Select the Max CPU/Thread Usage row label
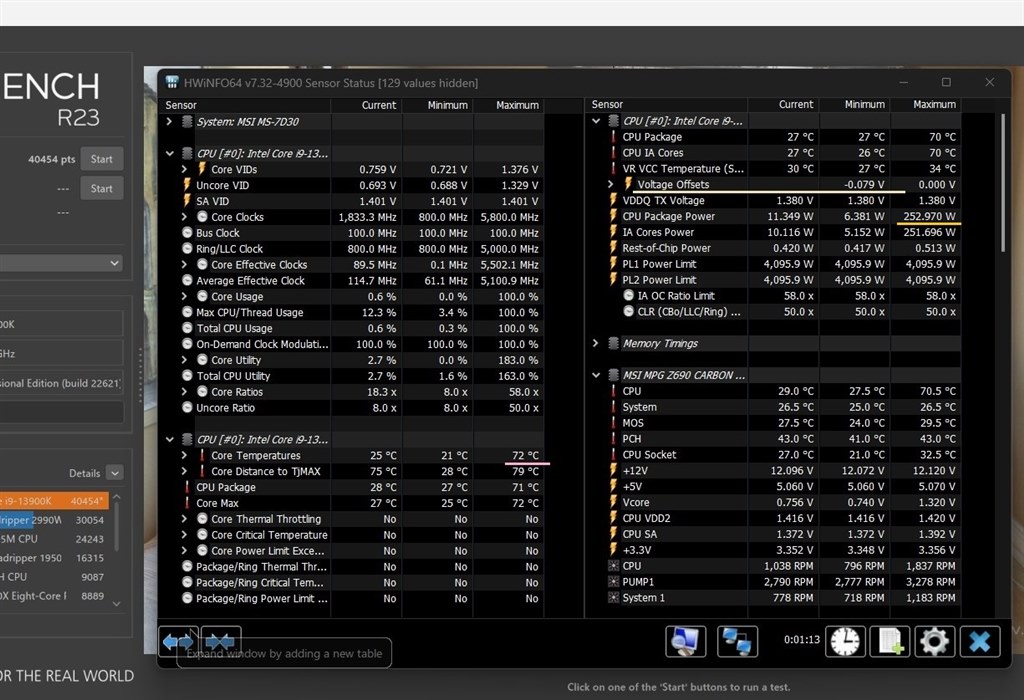The image size is (1024, 700). 249,312
